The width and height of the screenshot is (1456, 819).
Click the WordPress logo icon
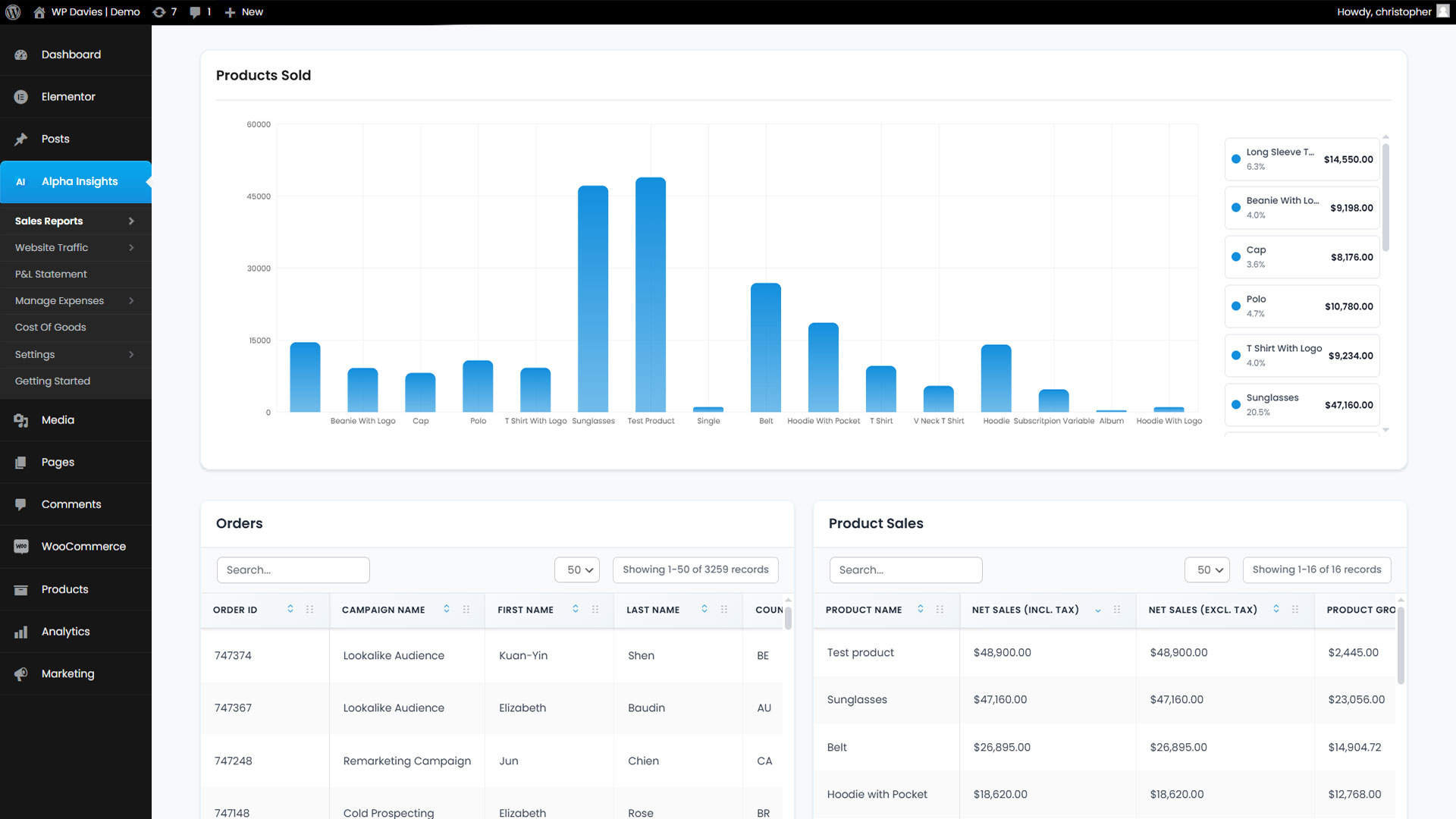(13, 12)
